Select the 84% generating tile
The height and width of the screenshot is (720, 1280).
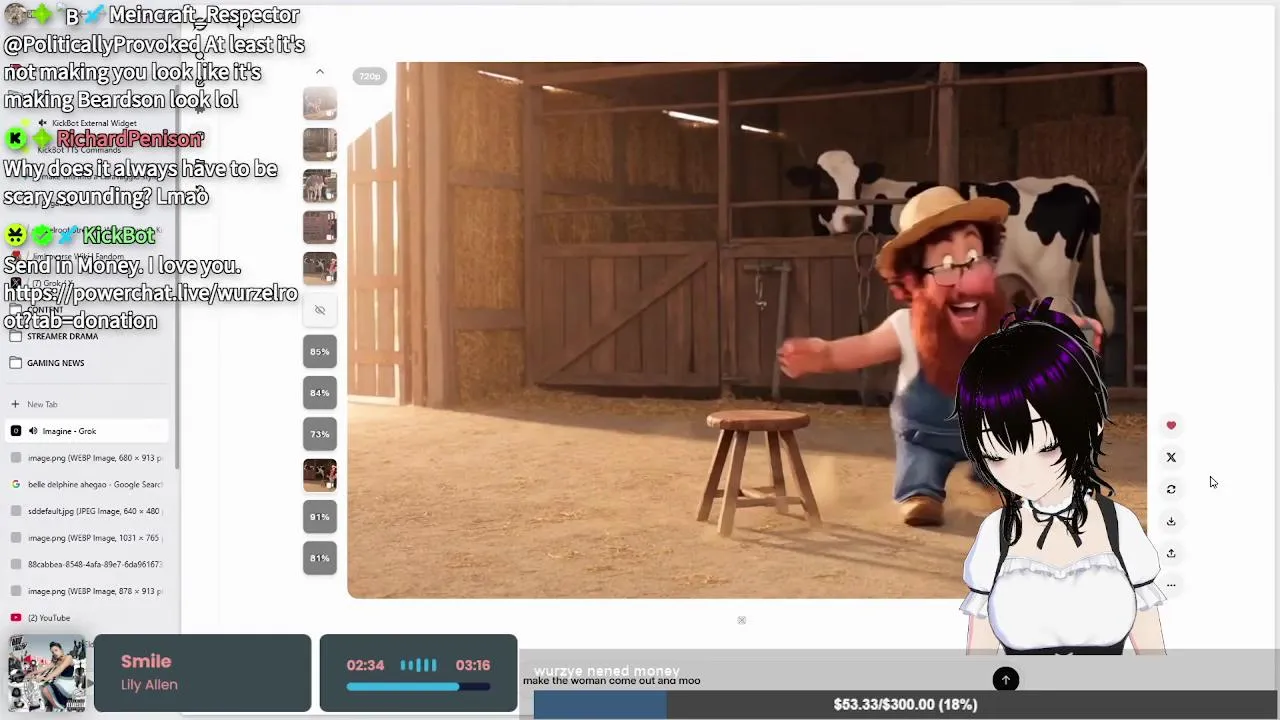(x=320, y=392)
